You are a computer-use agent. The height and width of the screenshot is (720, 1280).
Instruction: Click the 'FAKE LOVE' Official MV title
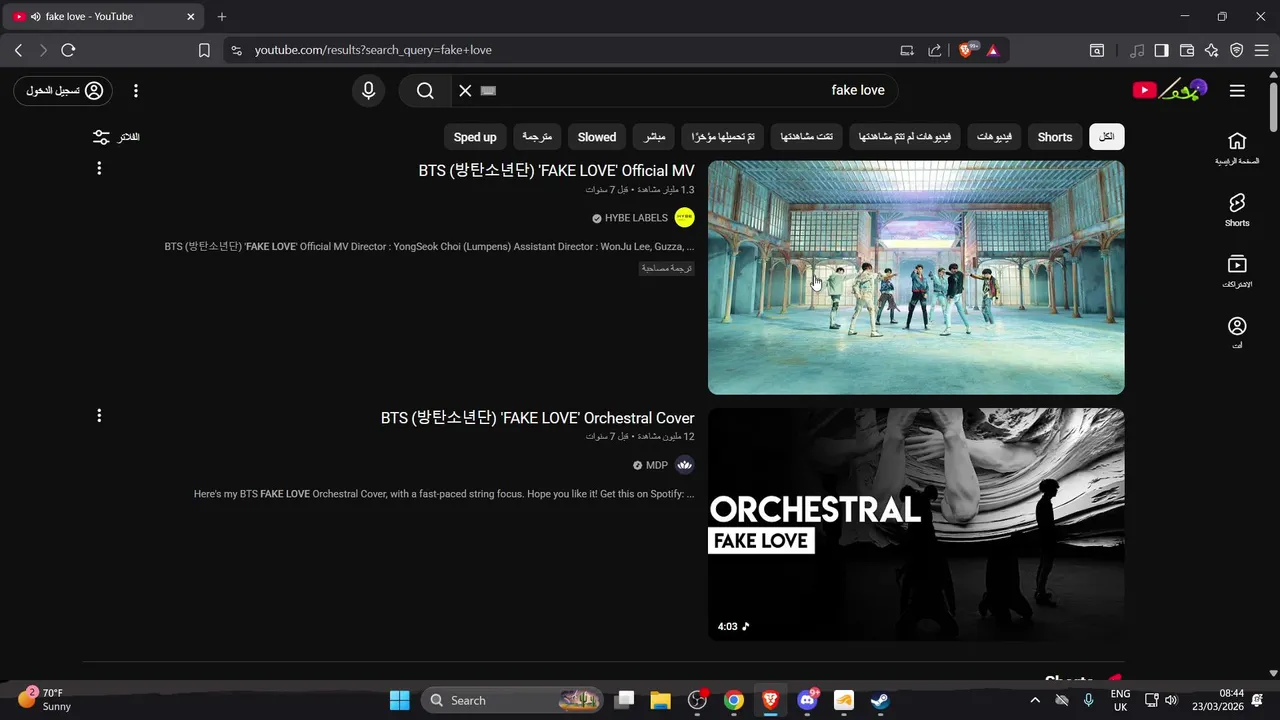pos(556,171)
